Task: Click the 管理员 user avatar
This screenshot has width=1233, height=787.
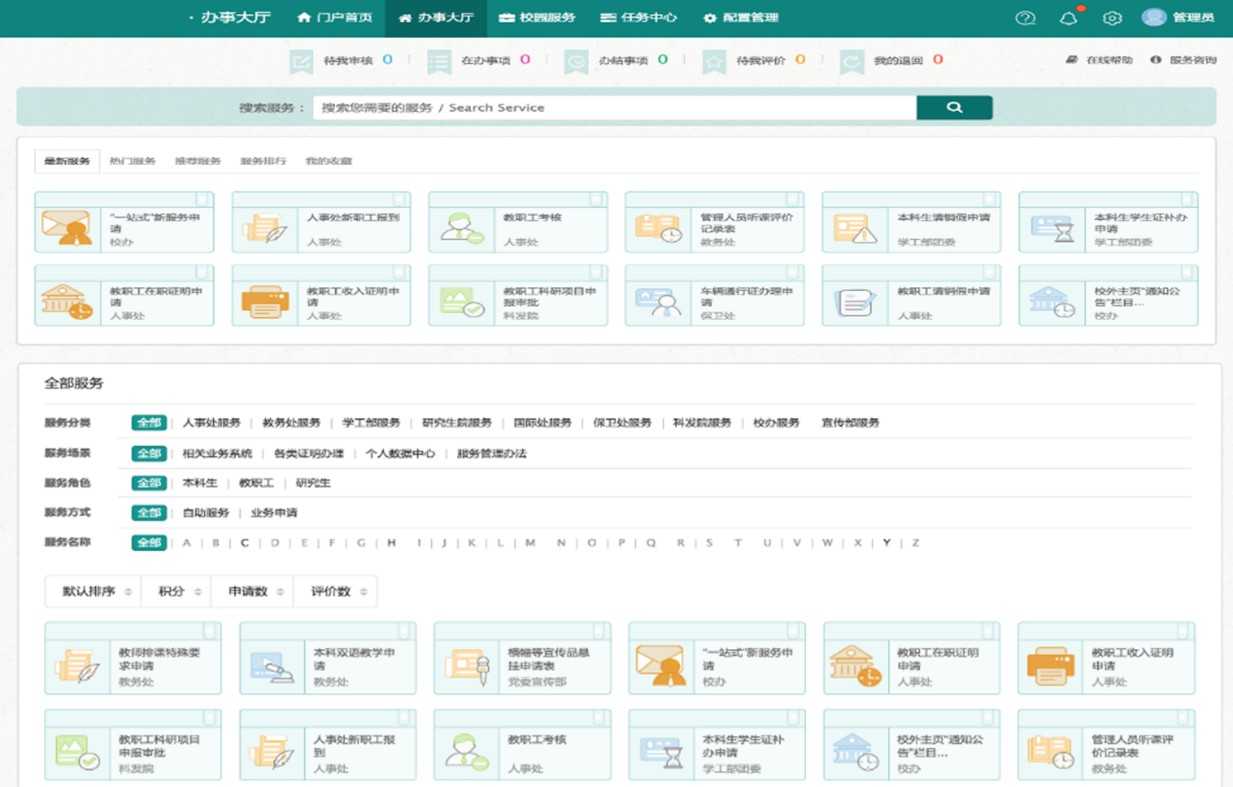Action: point(1154,18)
